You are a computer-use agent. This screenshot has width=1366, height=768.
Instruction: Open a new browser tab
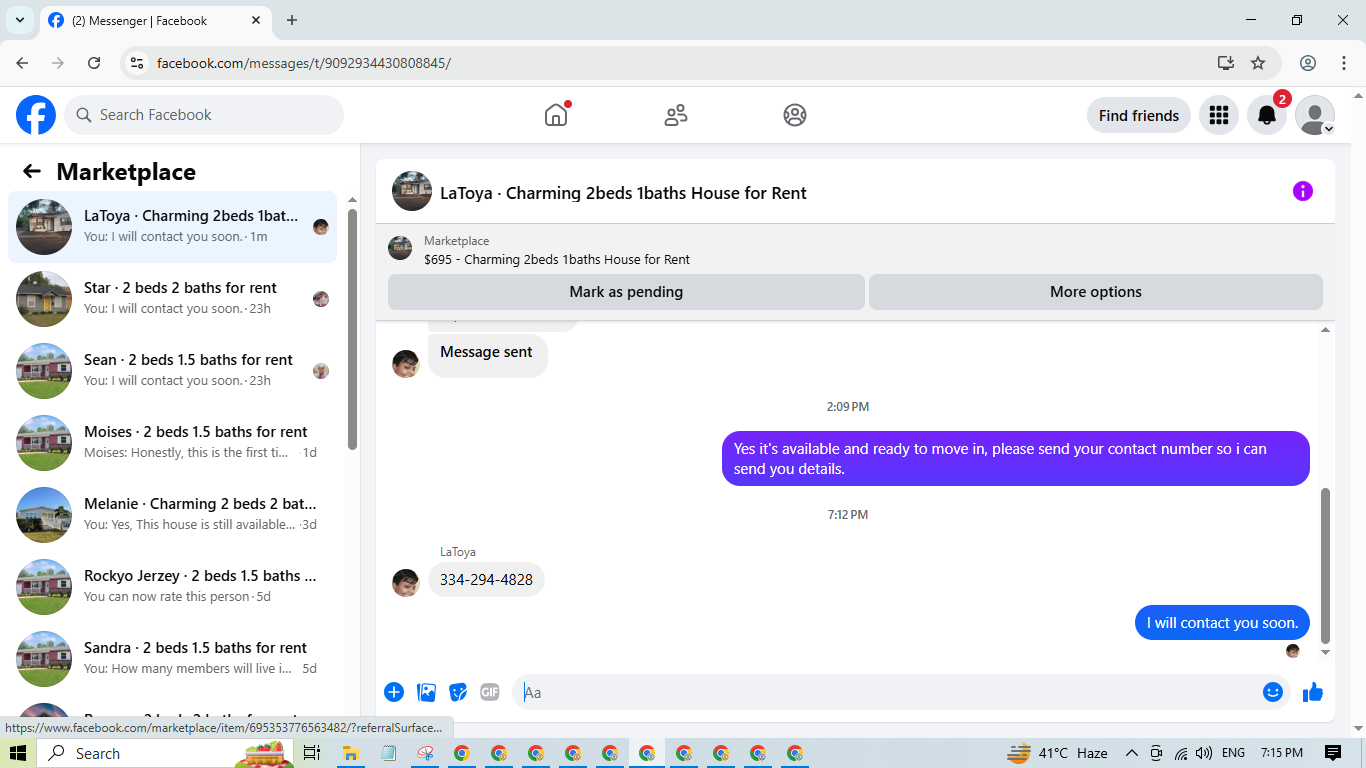[292, 20]
